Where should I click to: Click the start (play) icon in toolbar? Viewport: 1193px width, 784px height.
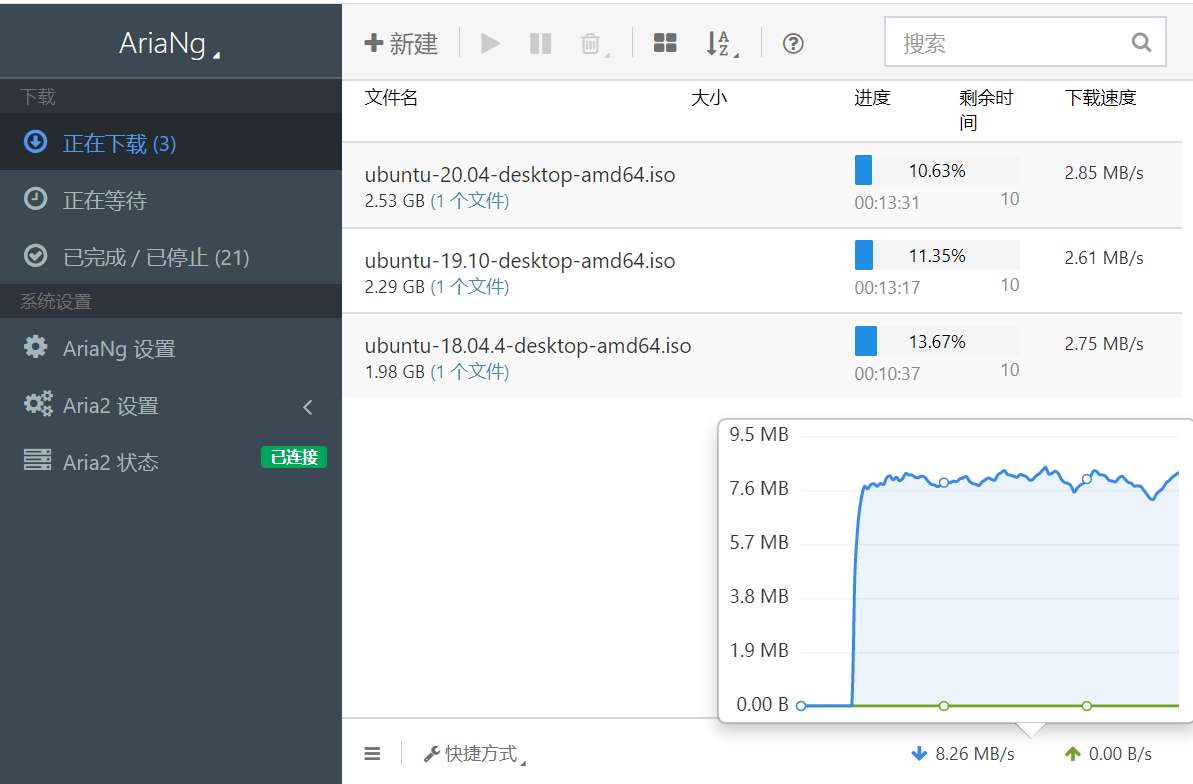click(490, 43)
